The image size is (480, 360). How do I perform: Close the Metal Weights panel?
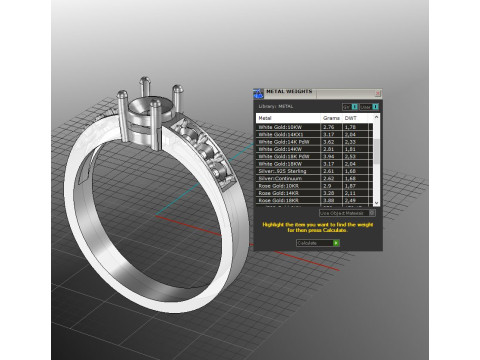[378, 93]
